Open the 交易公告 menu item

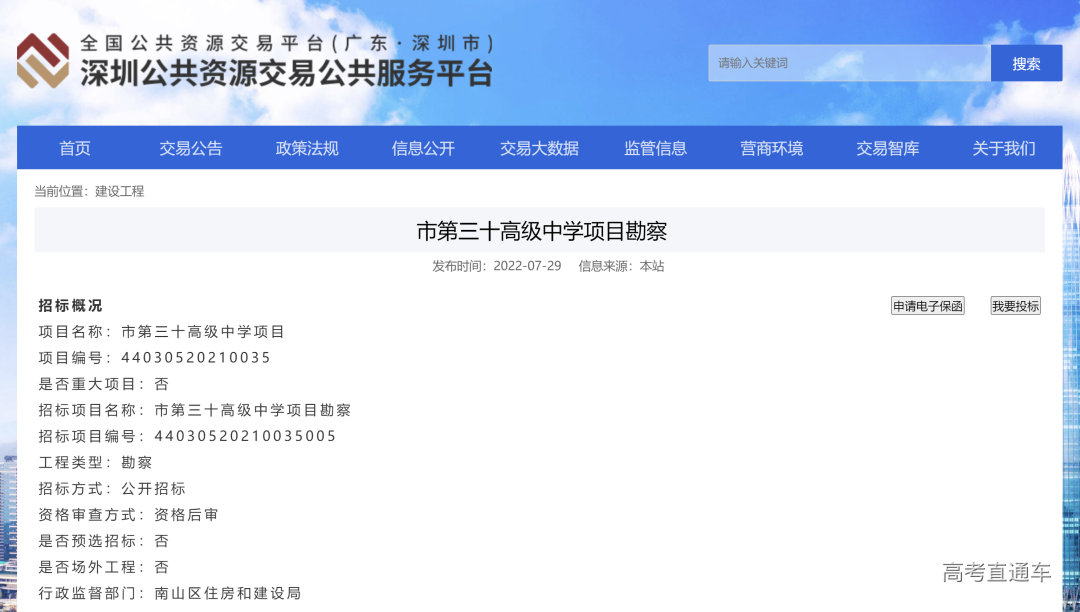coord(190,148)
